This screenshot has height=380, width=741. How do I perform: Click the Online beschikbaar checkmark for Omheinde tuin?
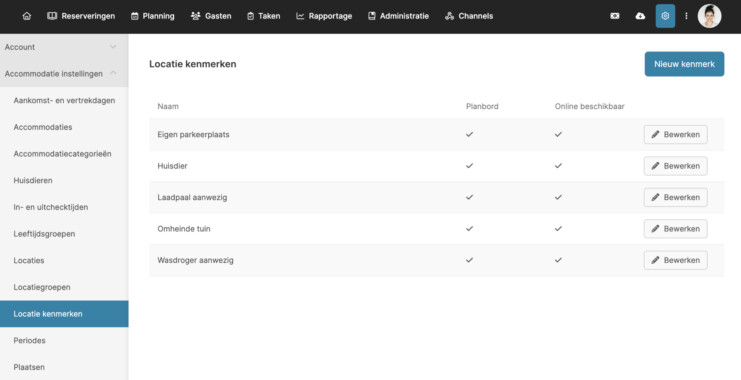(558, 229)
